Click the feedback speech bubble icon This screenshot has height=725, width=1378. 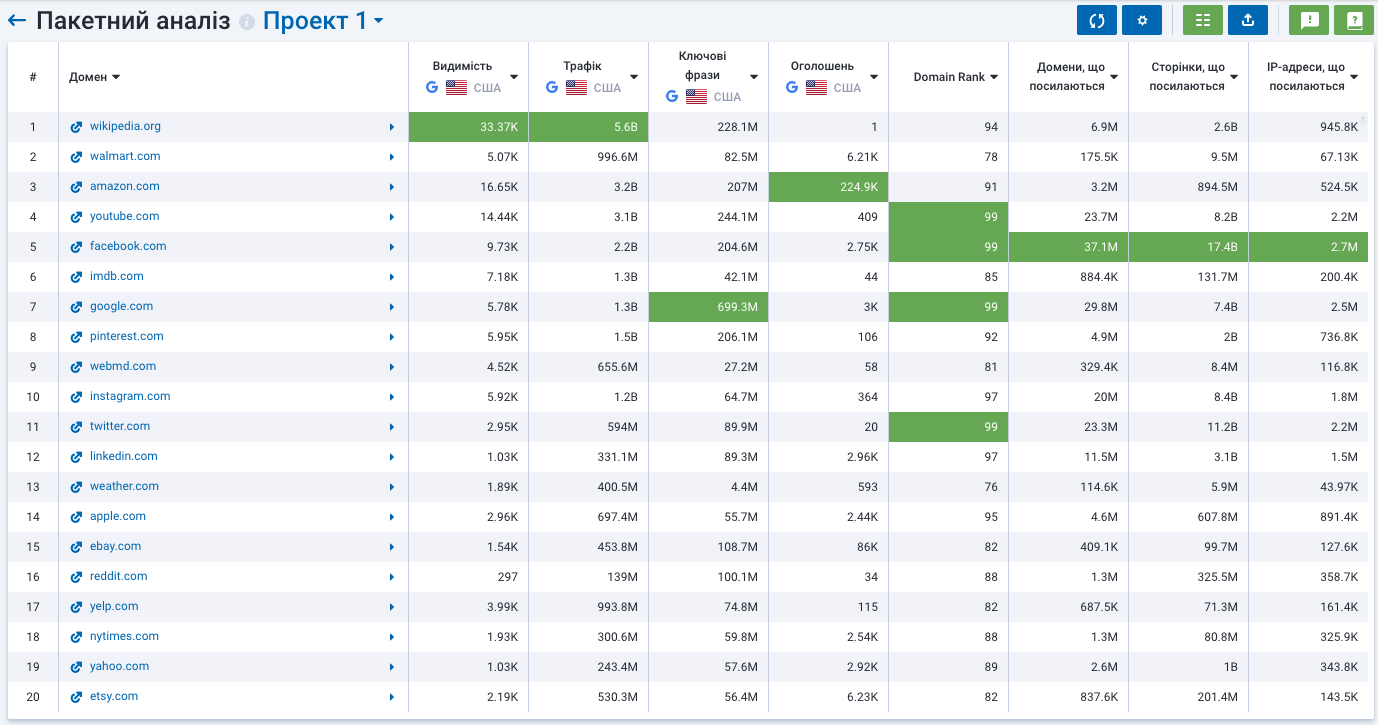pyautogui.click(x=1309, y=20)
